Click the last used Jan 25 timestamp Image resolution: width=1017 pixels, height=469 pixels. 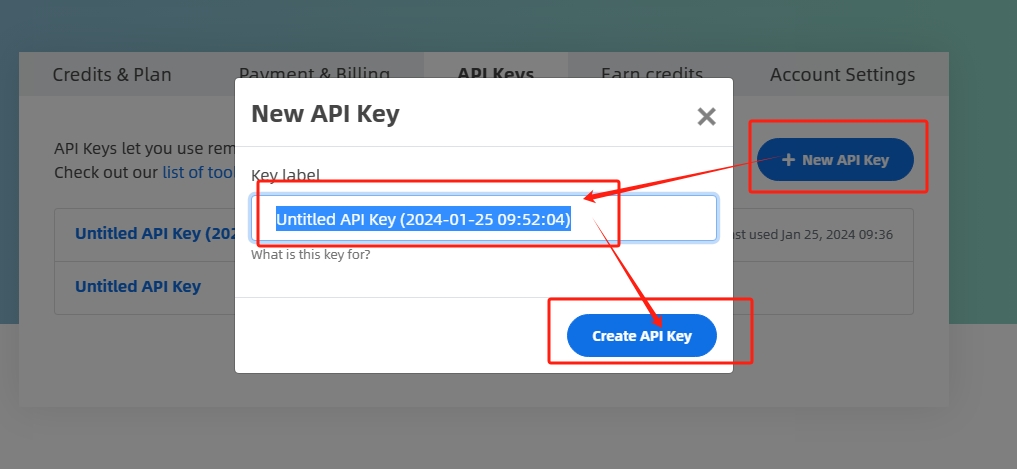click(x=813, y=235)
